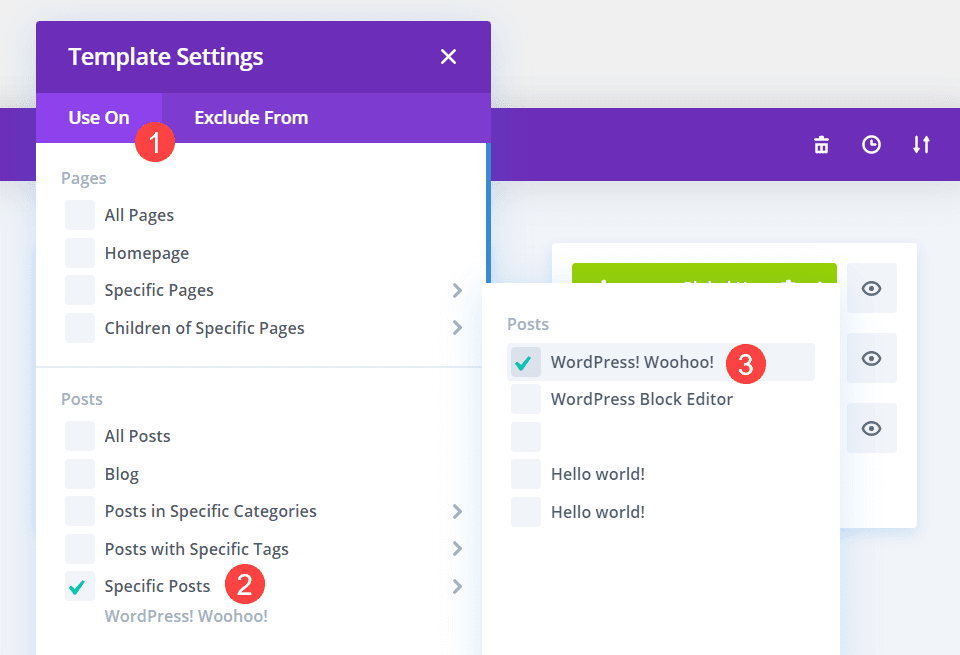Delete the template using the trash icon
The width and height of the screenshot is (960, 655).
click(820, 144)
